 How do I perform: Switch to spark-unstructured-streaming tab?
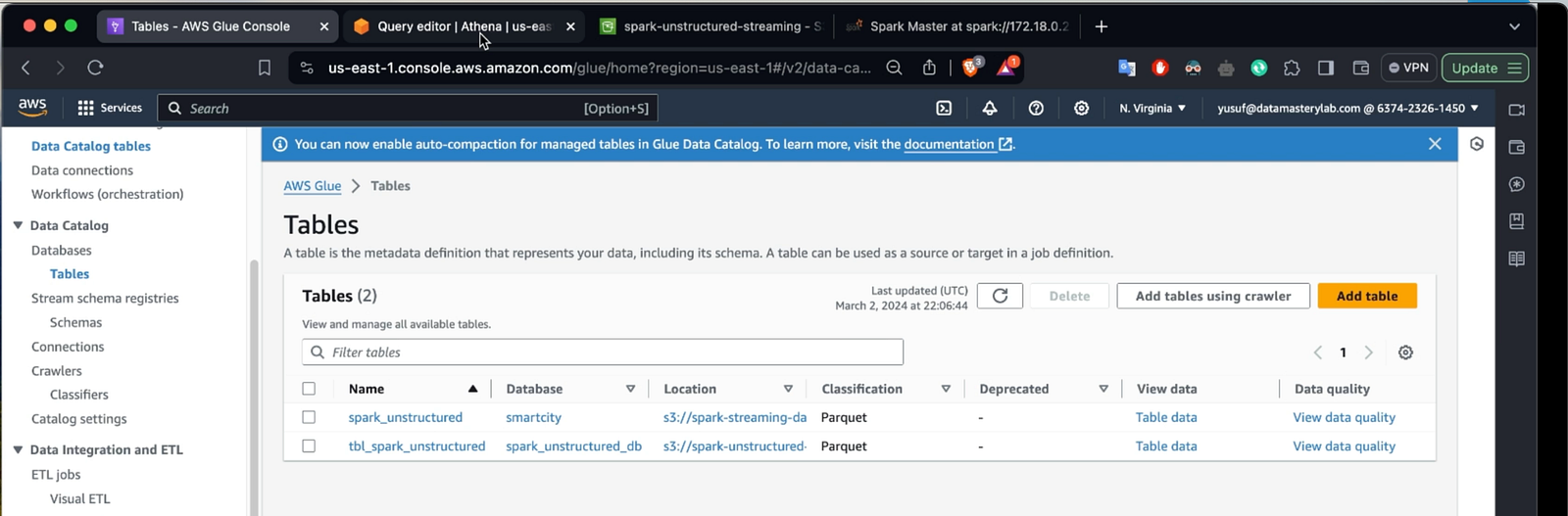[x=710, y=26]
